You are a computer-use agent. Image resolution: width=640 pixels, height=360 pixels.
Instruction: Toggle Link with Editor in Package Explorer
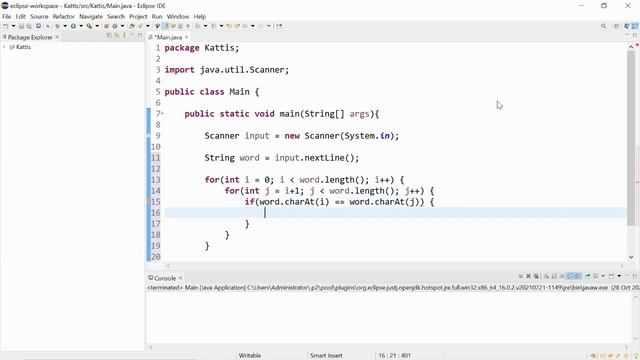click(117, 36)
